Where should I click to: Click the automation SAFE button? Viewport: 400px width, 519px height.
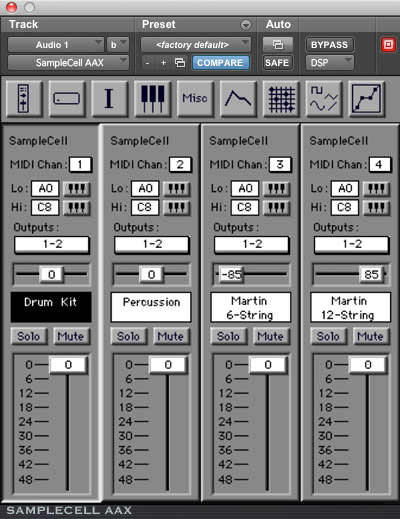tap(277, 63)
